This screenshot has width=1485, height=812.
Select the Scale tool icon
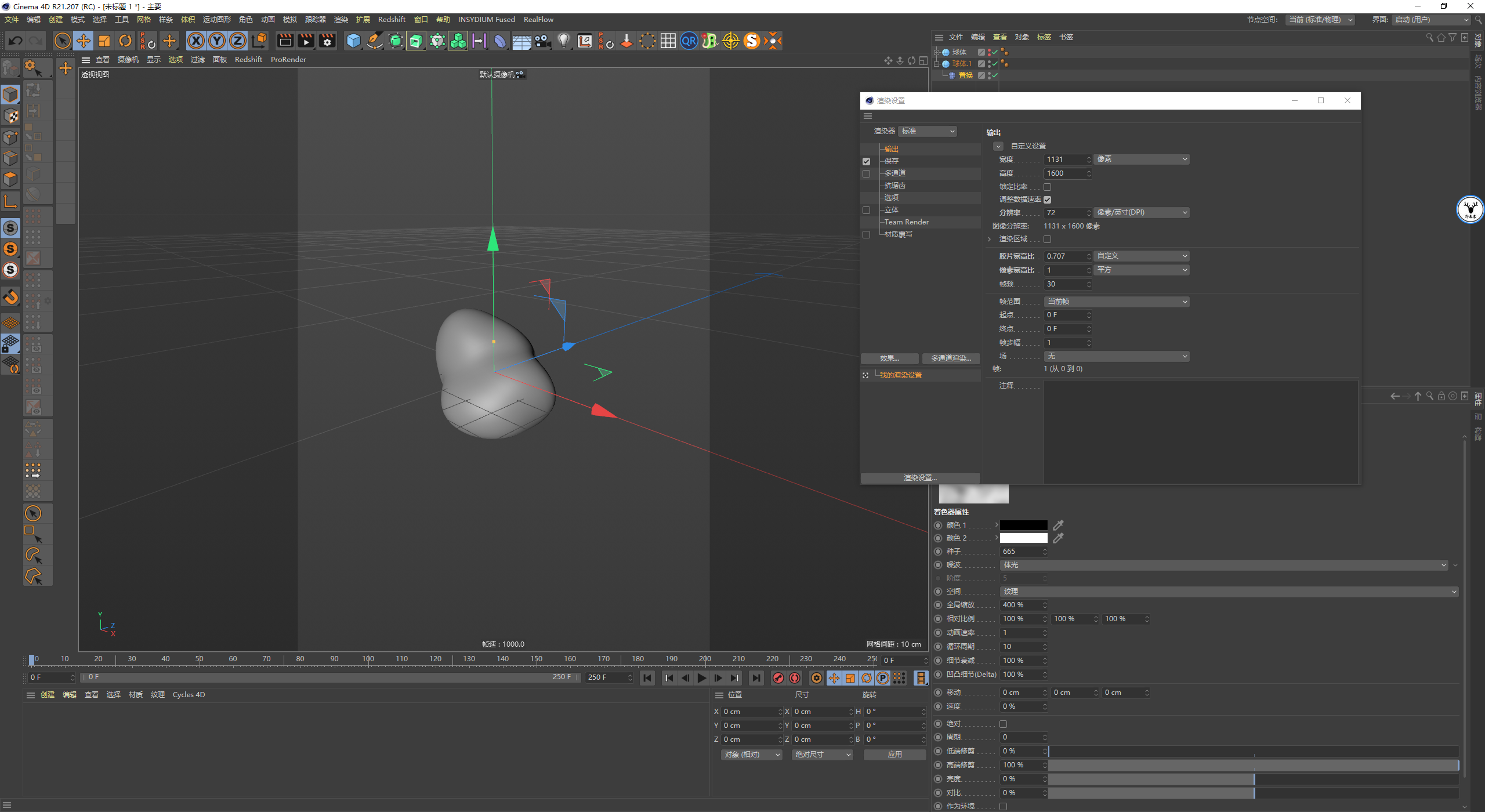click(x=104, y=41)
